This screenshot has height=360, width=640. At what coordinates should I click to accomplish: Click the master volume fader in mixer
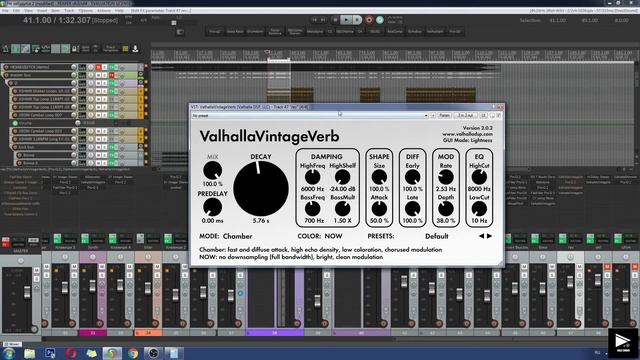(27, 292)
